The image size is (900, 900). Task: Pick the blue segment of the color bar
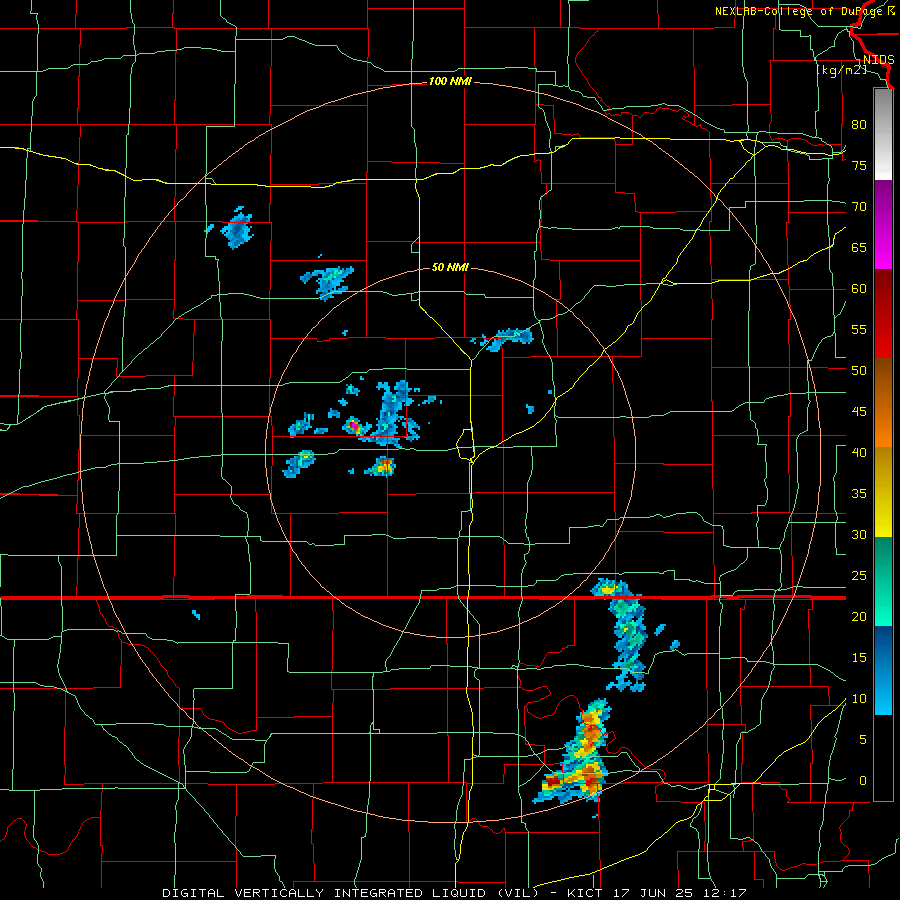click(x=883, y=670)
